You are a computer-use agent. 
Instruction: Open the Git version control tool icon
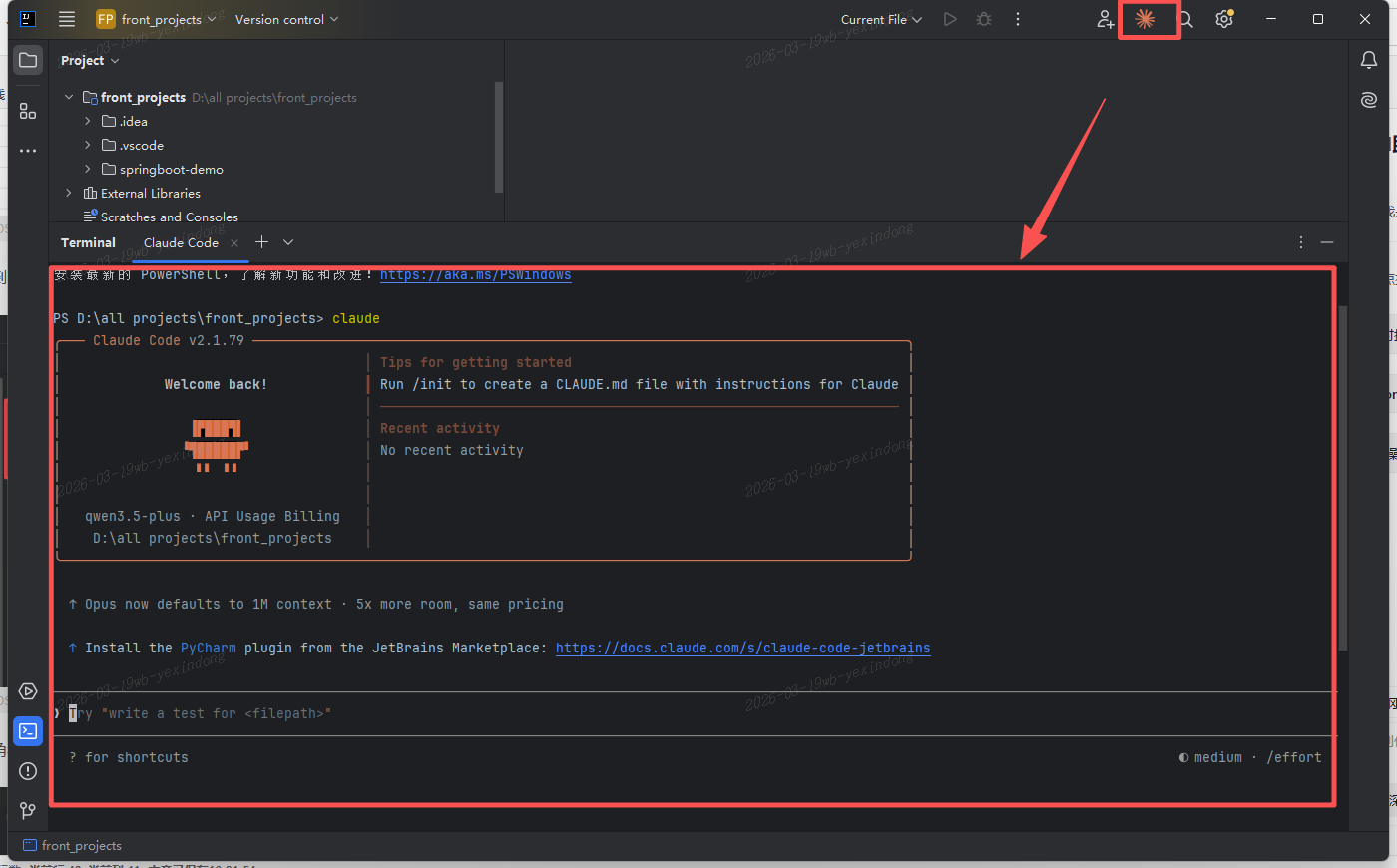(x=28, y=811)
